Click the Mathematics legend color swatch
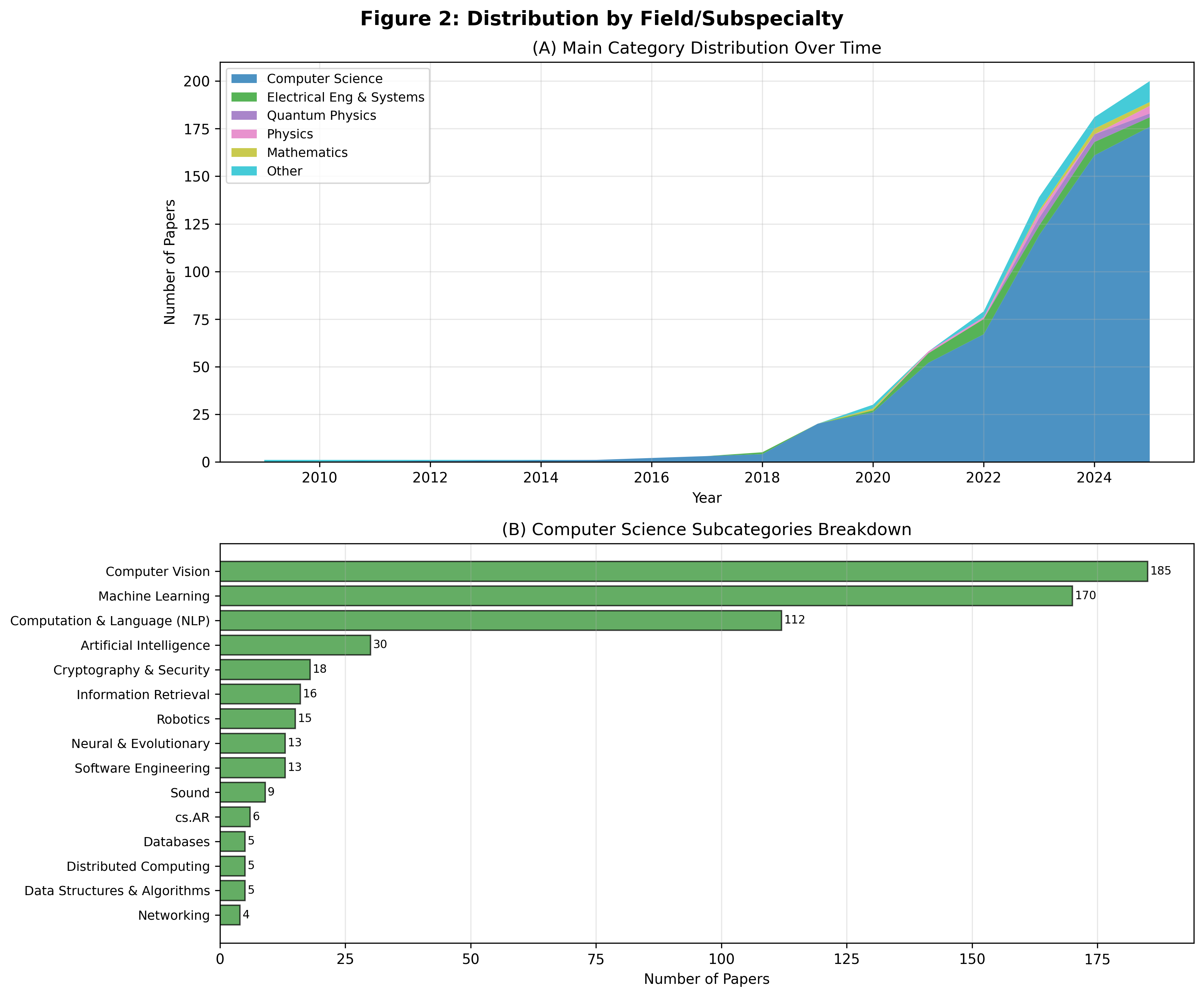1204x997 pixels. click(x=245, y=153)
